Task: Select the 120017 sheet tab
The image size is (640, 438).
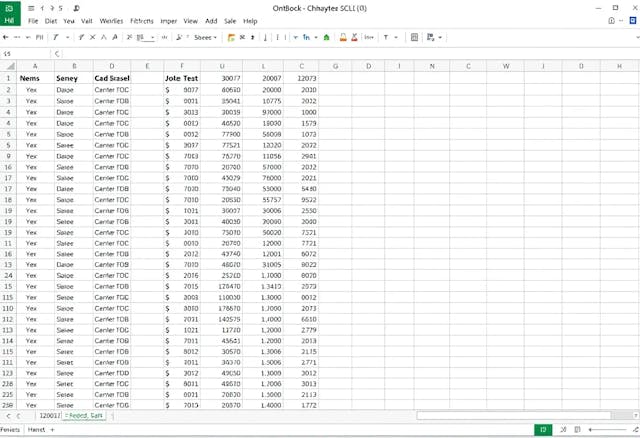Action: [49, 416]
